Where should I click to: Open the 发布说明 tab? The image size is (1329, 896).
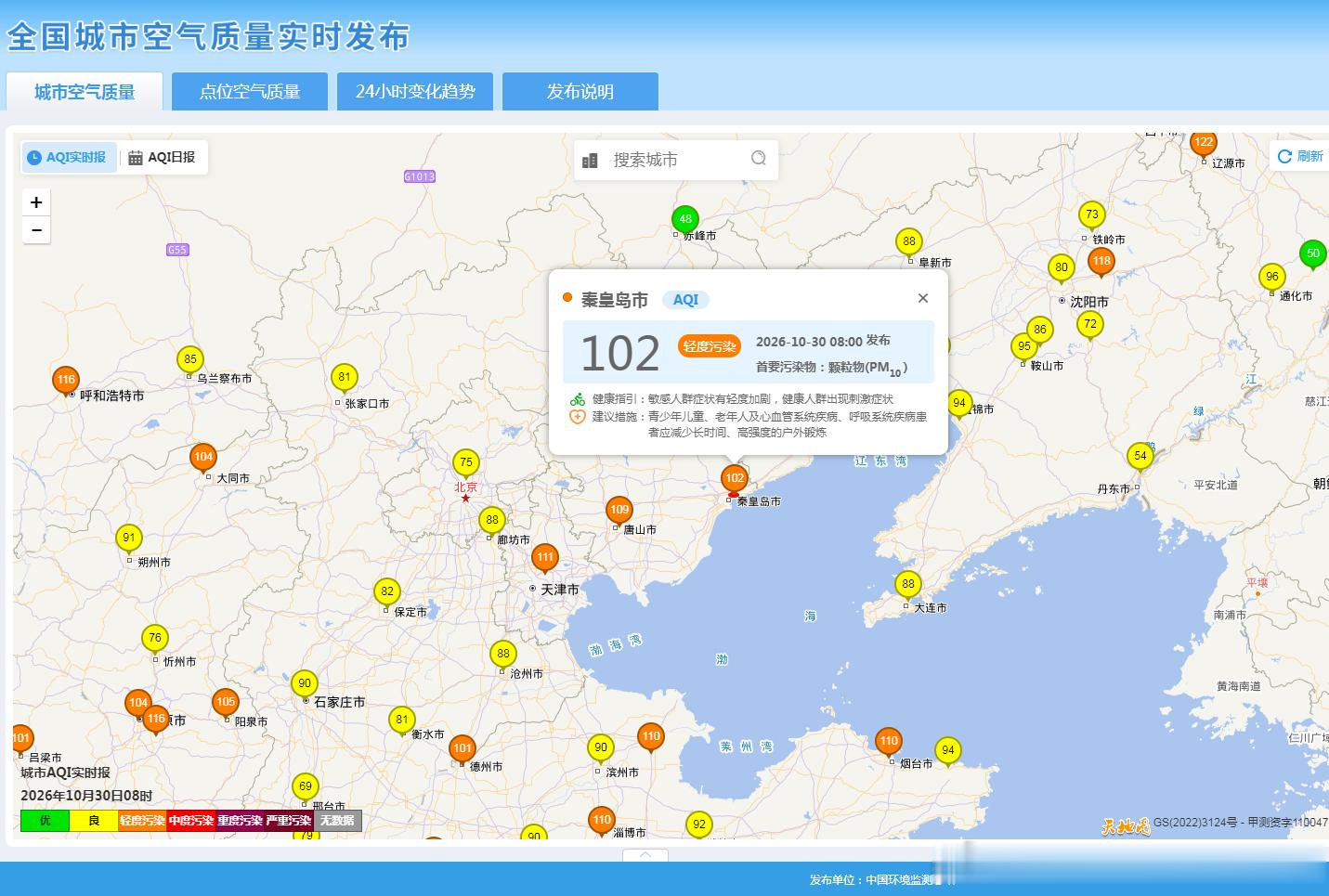[580, 92]
